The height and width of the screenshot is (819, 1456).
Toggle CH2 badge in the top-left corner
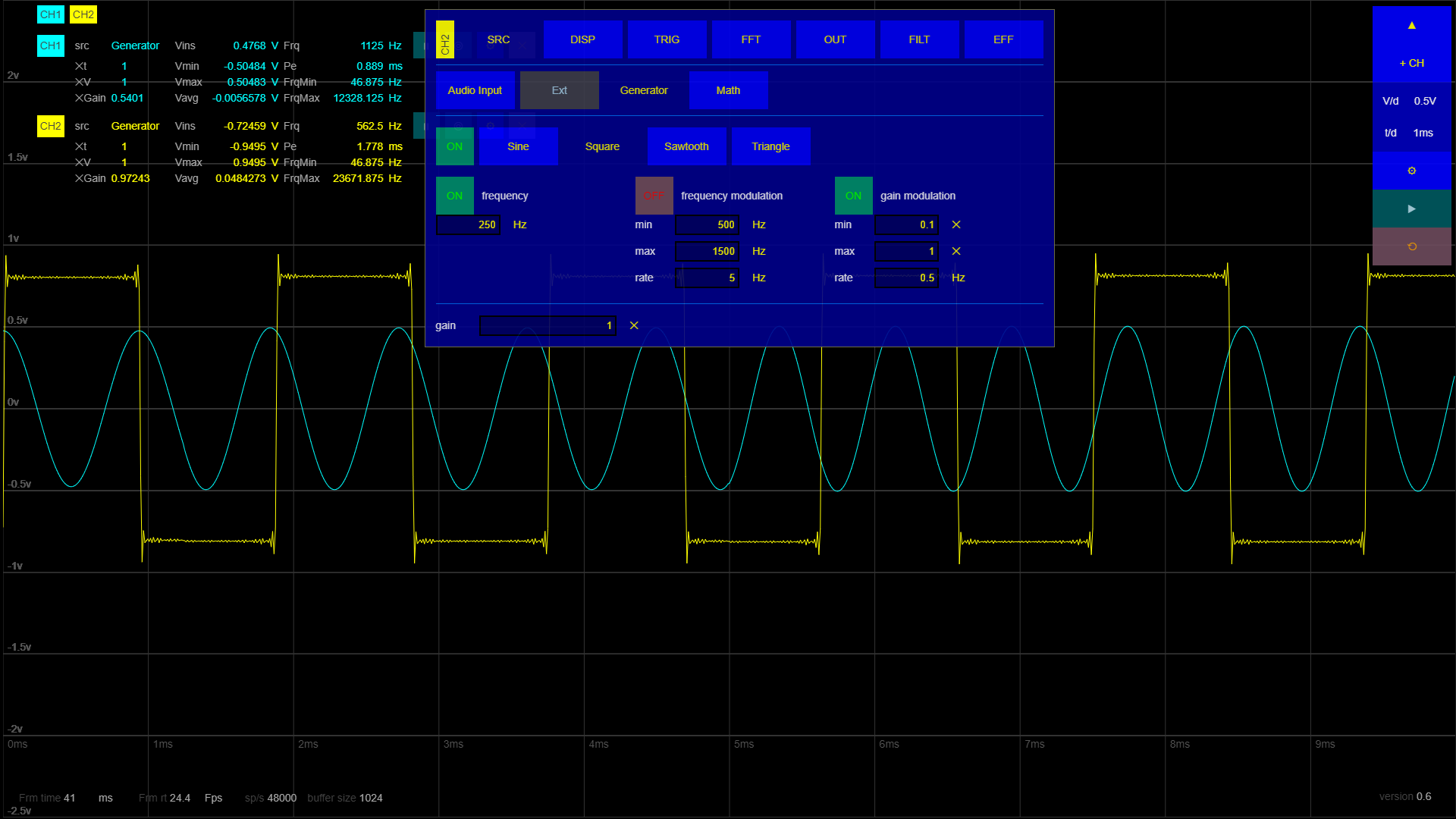coord(83,14)
